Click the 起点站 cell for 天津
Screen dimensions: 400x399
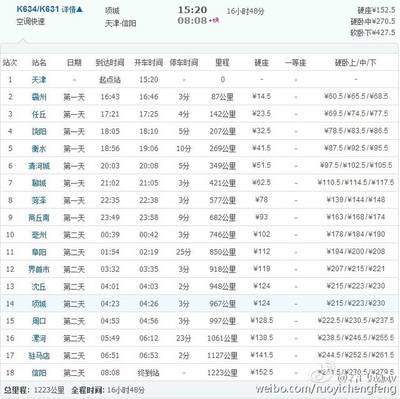tap(110, 80)
